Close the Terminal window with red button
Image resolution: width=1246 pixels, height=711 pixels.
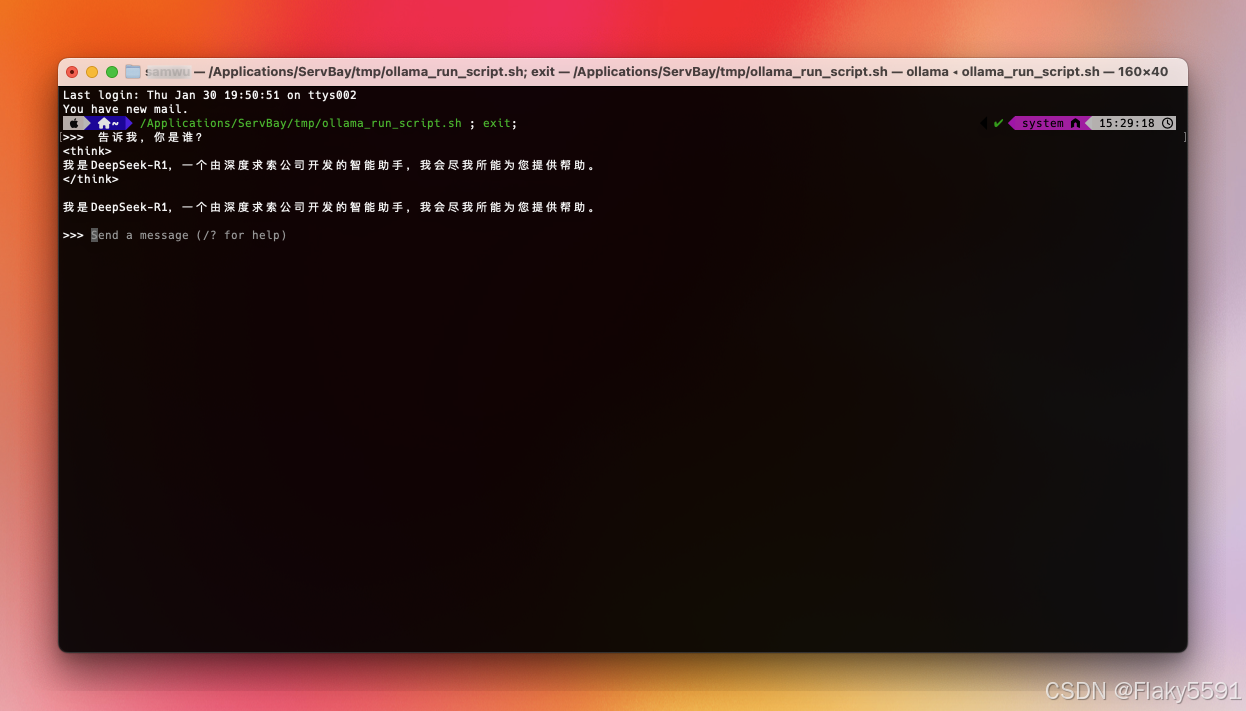[x=72, y=72]
